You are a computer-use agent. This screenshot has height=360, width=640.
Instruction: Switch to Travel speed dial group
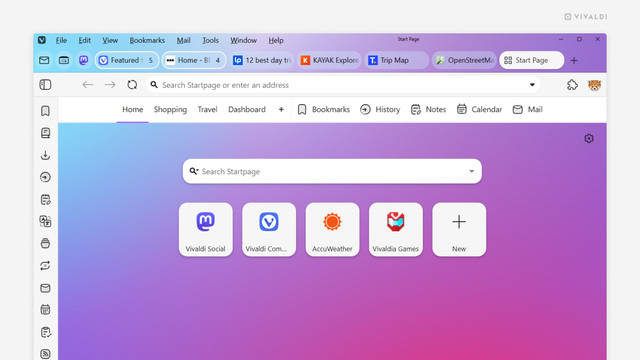(x=207, y=109)
